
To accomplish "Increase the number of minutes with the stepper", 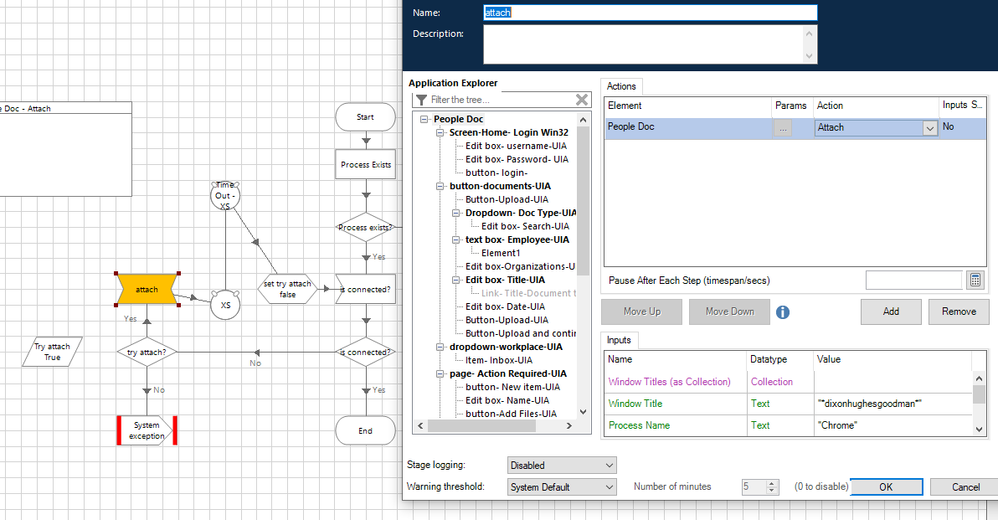I will click(770, 483).
